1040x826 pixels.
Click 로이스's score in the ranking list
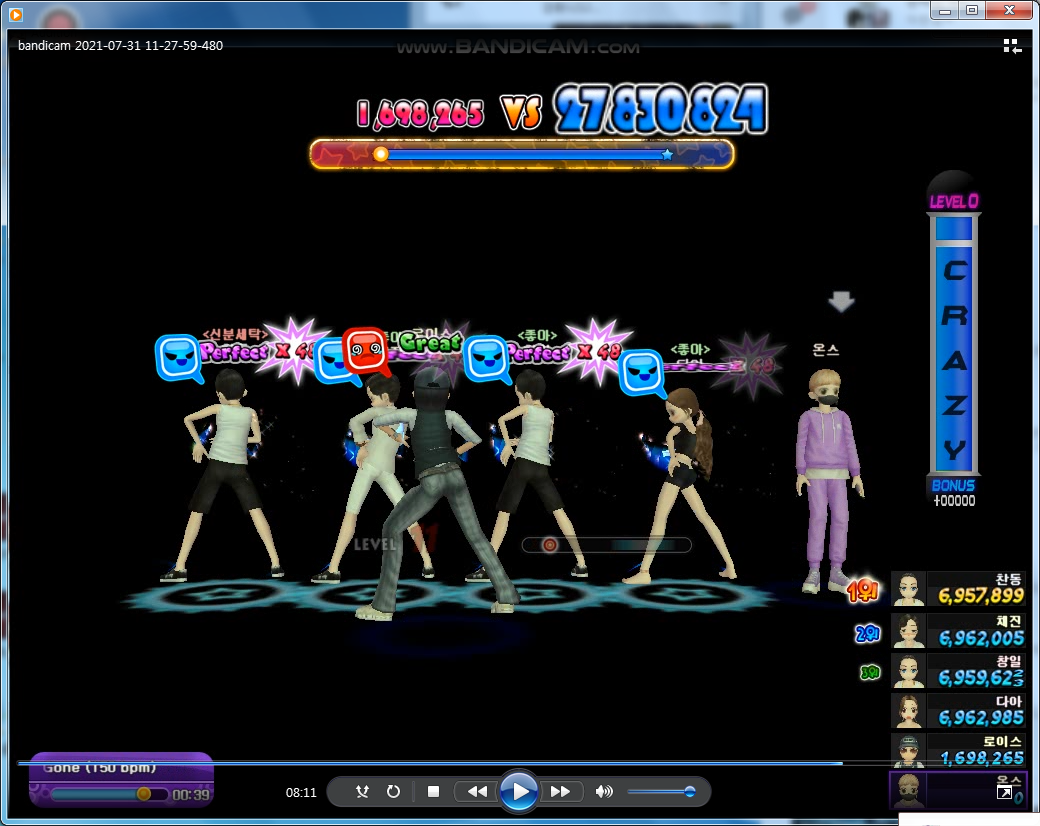pyautogui.click(x=982, y=758)
